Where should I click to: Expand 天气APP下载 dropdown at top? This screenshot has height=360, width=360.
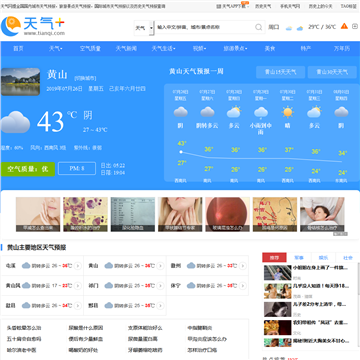click(248, 6)
